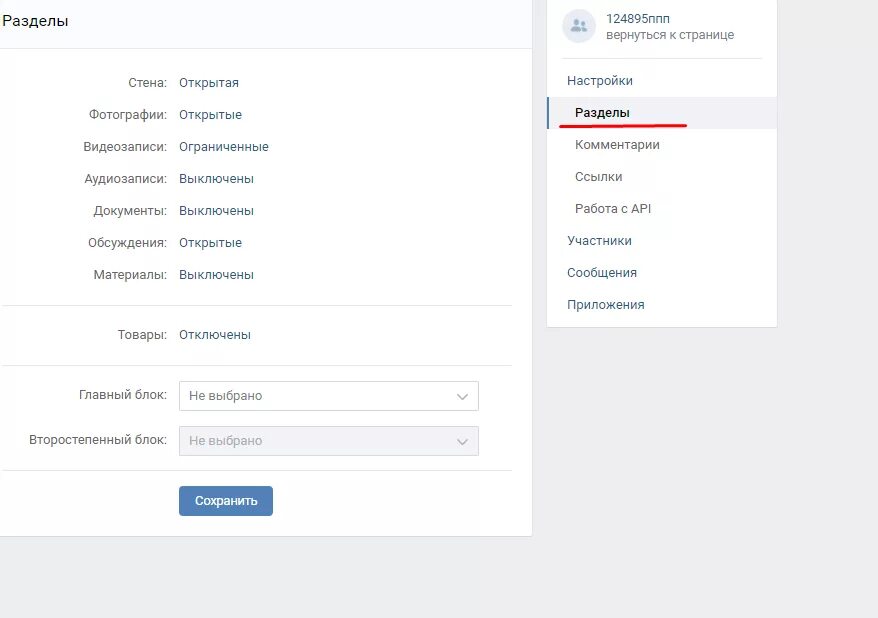The height and width of the screenshot is (618, 878).
Task: Select Разделы sidebar item
Action: pyautogui.click(x=602, y=113)
